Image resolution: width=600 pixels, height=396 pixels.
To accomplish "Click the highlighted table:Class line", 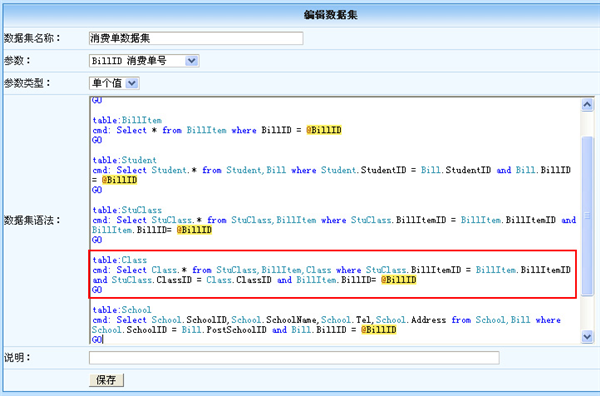I will coord(119,260).
